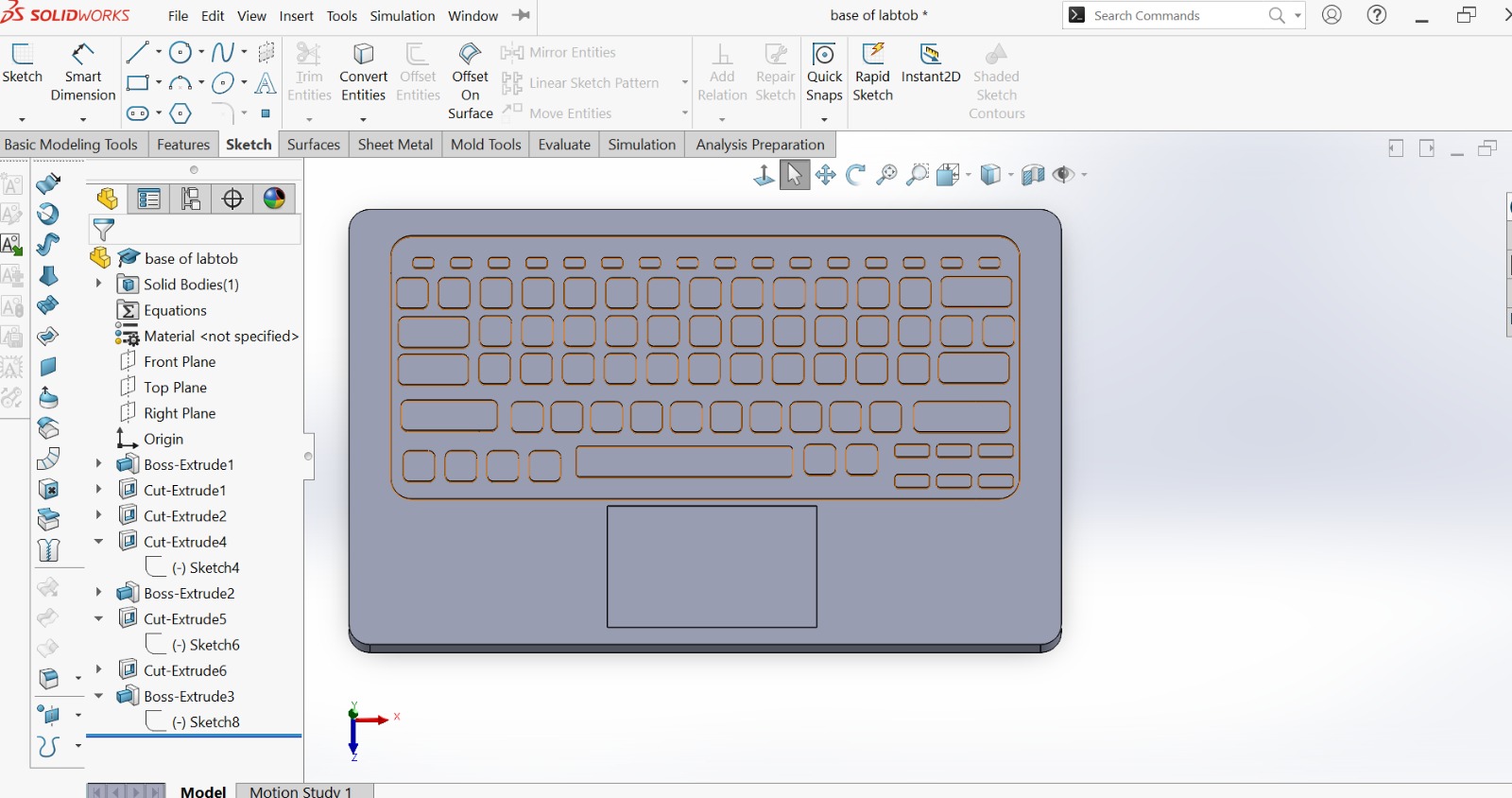Screen dimensions: 1512x798
Task: Open the DisplayManager appearance ball tab
Action: (274, 199)
